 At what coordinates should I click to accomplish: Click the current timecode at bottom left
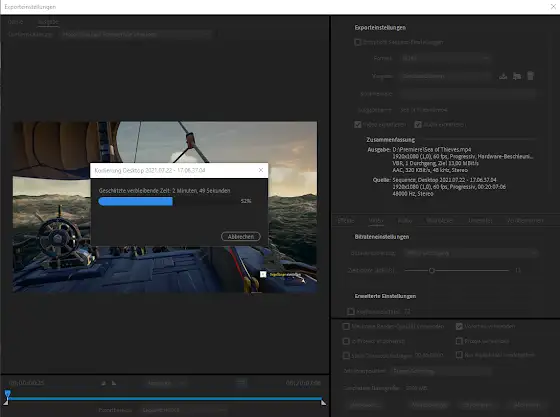26,383
